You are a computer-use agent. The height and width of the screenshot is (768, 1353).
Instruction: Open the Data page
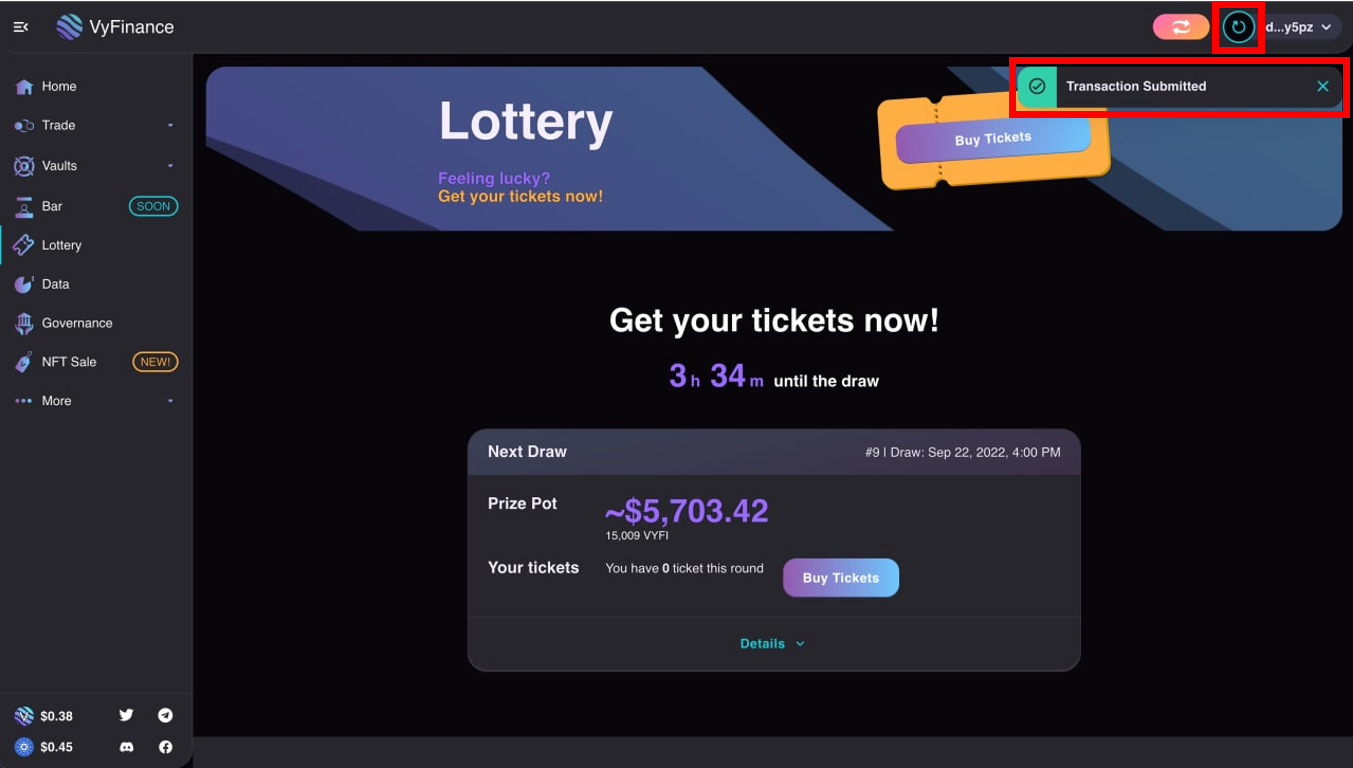(x=55, y=284)
